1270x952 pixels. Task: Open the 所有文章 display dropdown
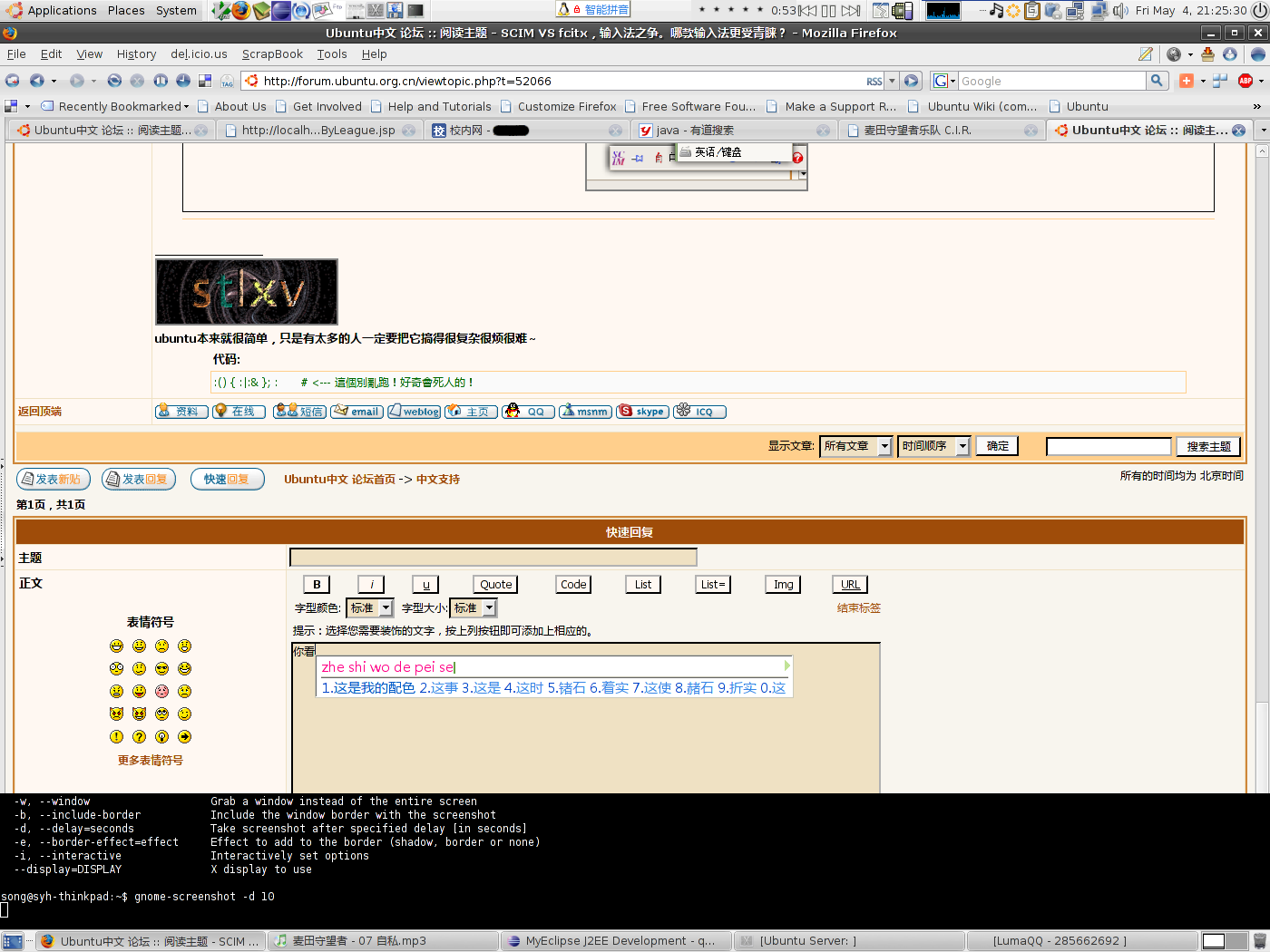[855, 446]
